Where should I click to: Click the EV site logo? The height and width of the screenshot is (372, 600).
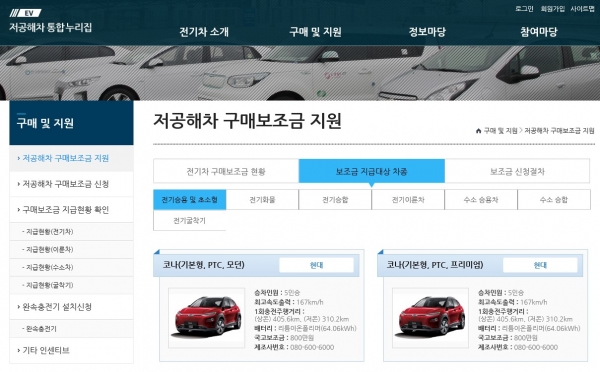pyautogui.click(x=51, y=21)
